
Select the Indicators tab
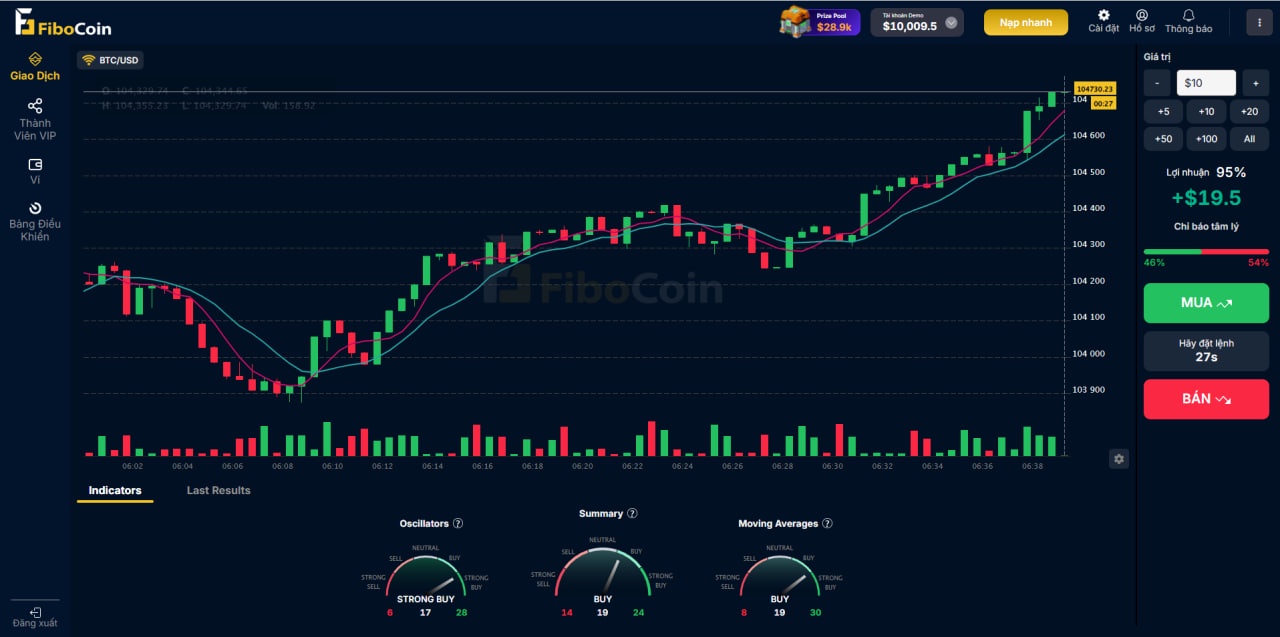point(115,491)
